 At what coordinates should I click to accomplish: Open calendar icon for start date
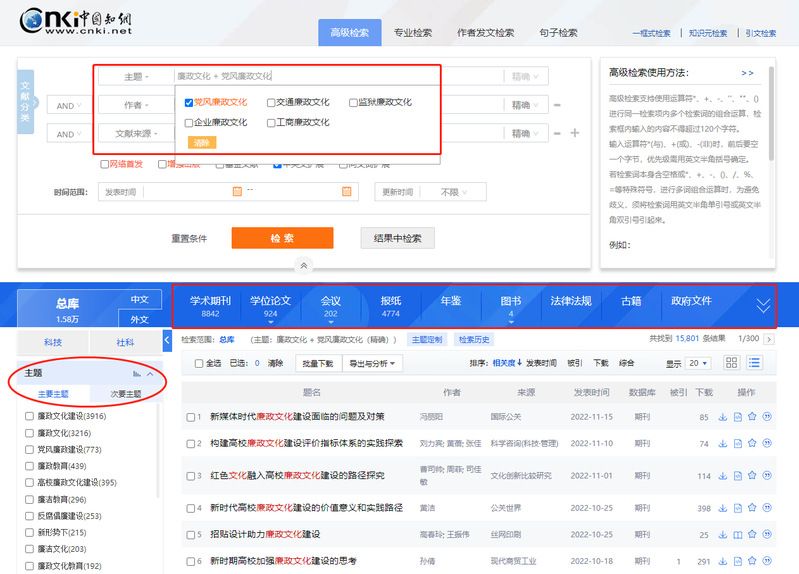[237, 191]
